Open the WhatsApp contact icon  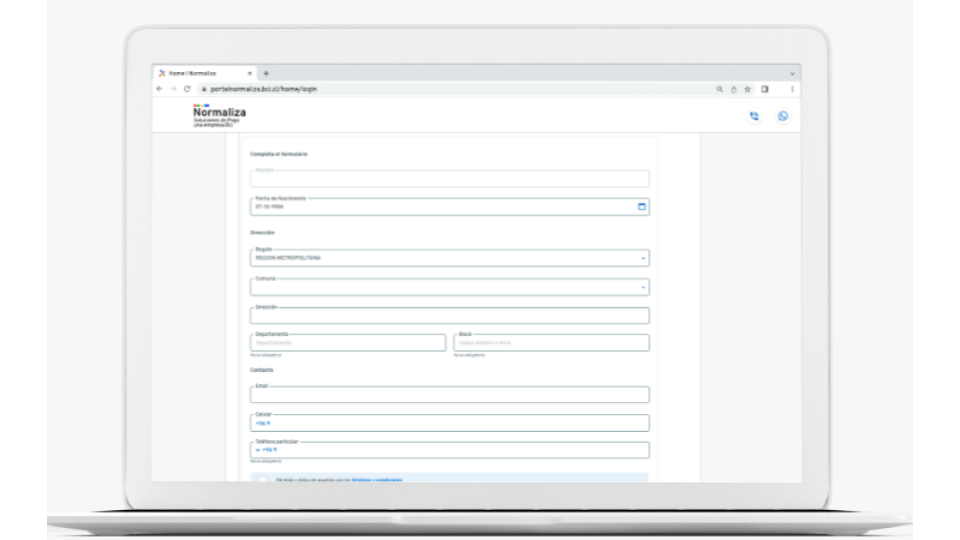click(782, 116)
